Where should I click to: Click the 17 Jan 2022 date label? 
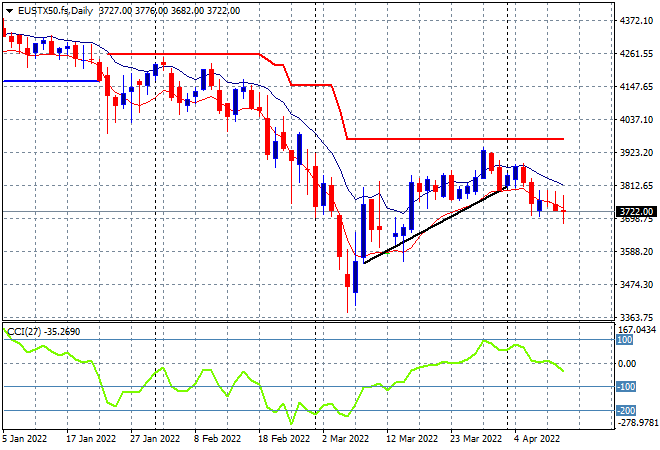90,439
